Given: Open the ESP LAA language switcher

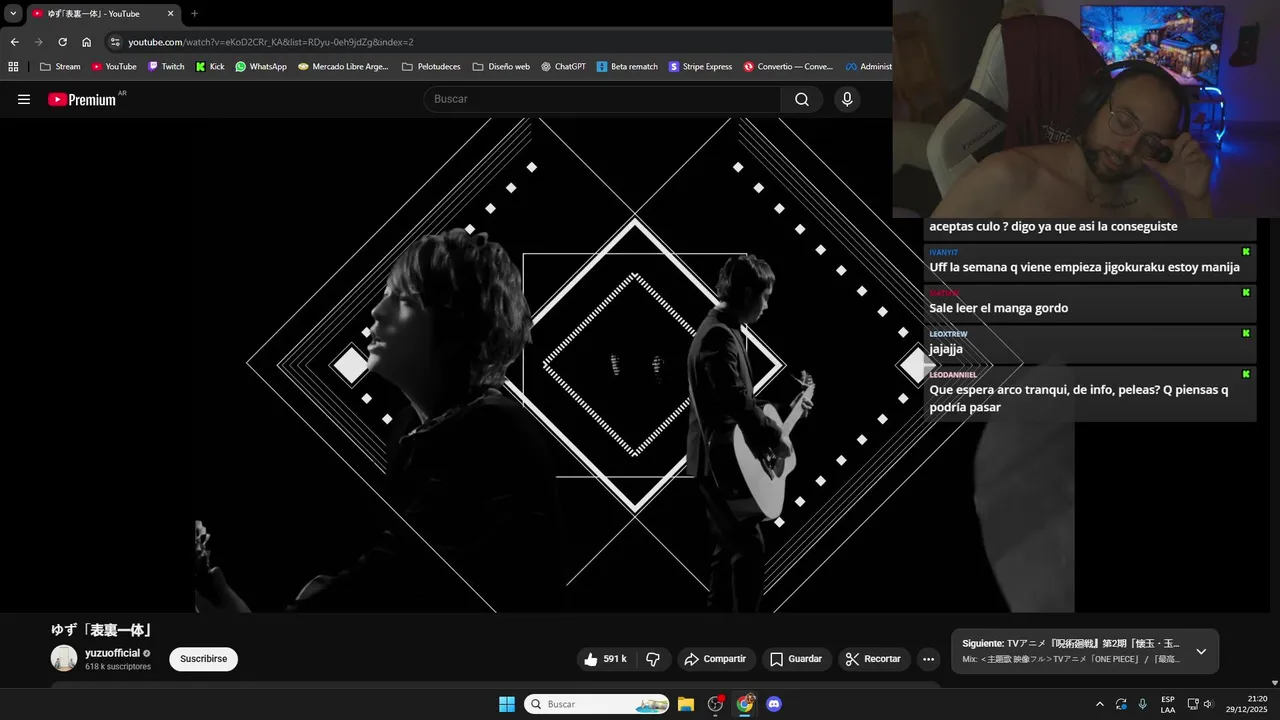Looking at the screenshot, I should pos(1168,704).
